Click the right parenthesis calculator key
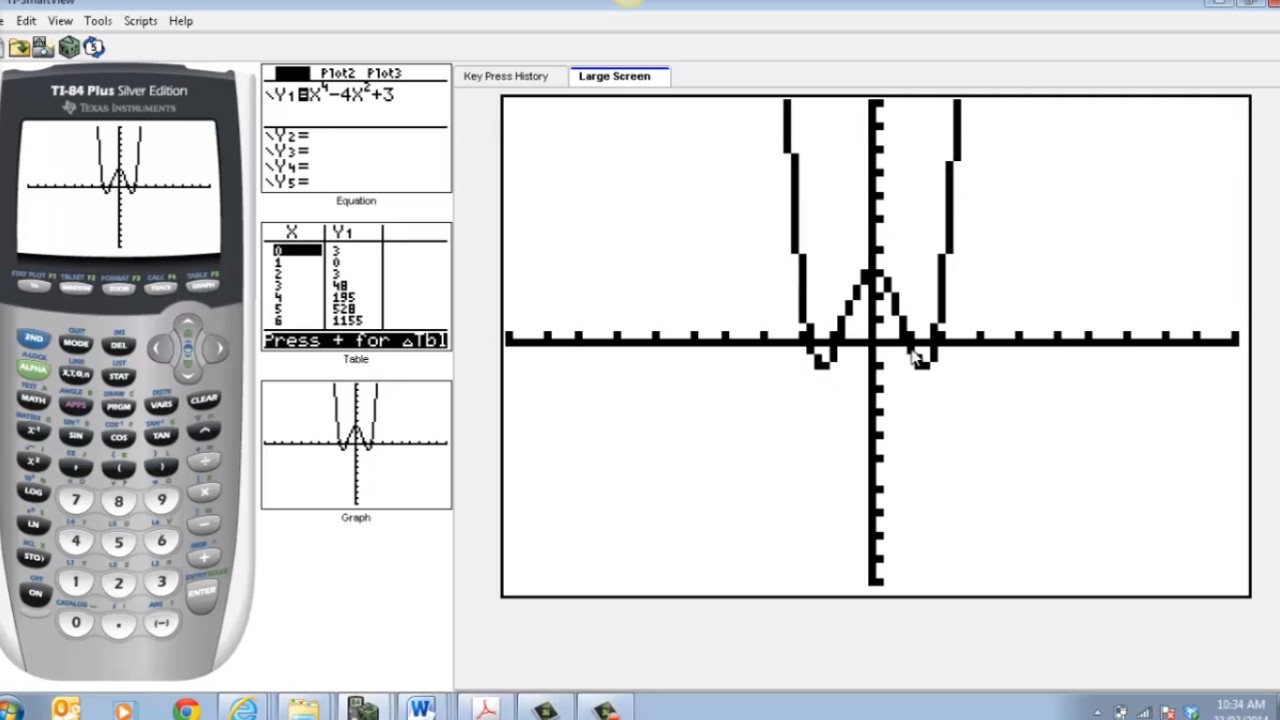 tap(161, 467)
